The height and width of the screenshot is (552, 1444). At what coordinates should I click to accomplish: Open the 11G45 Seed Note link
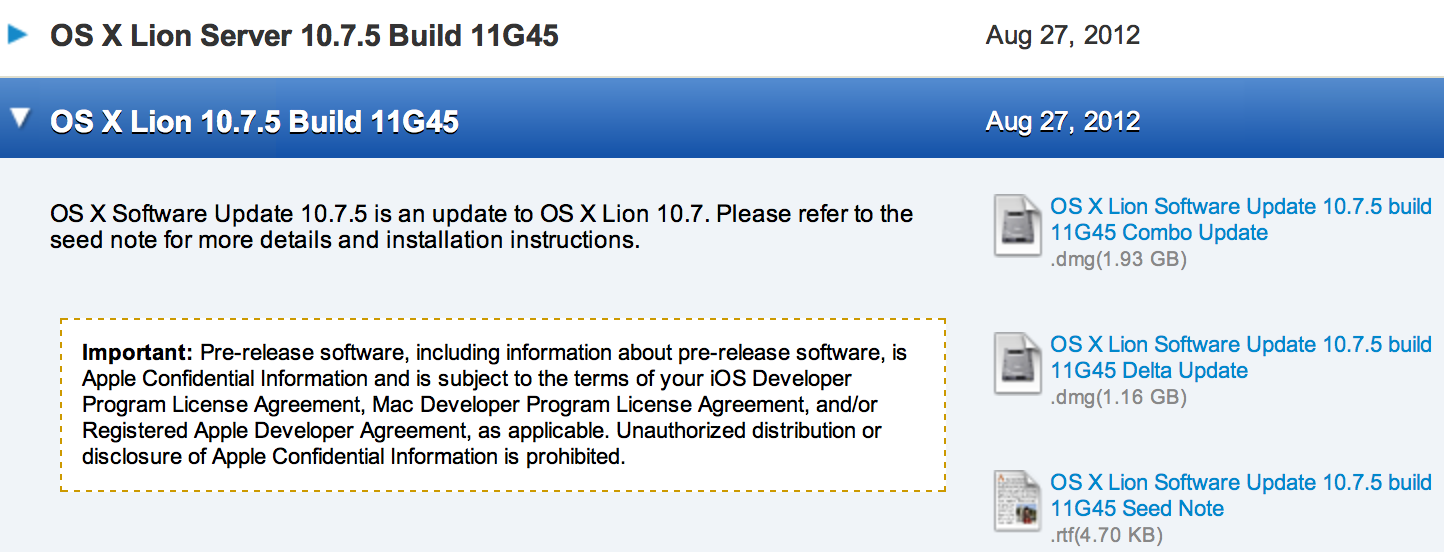point(1241,495)
